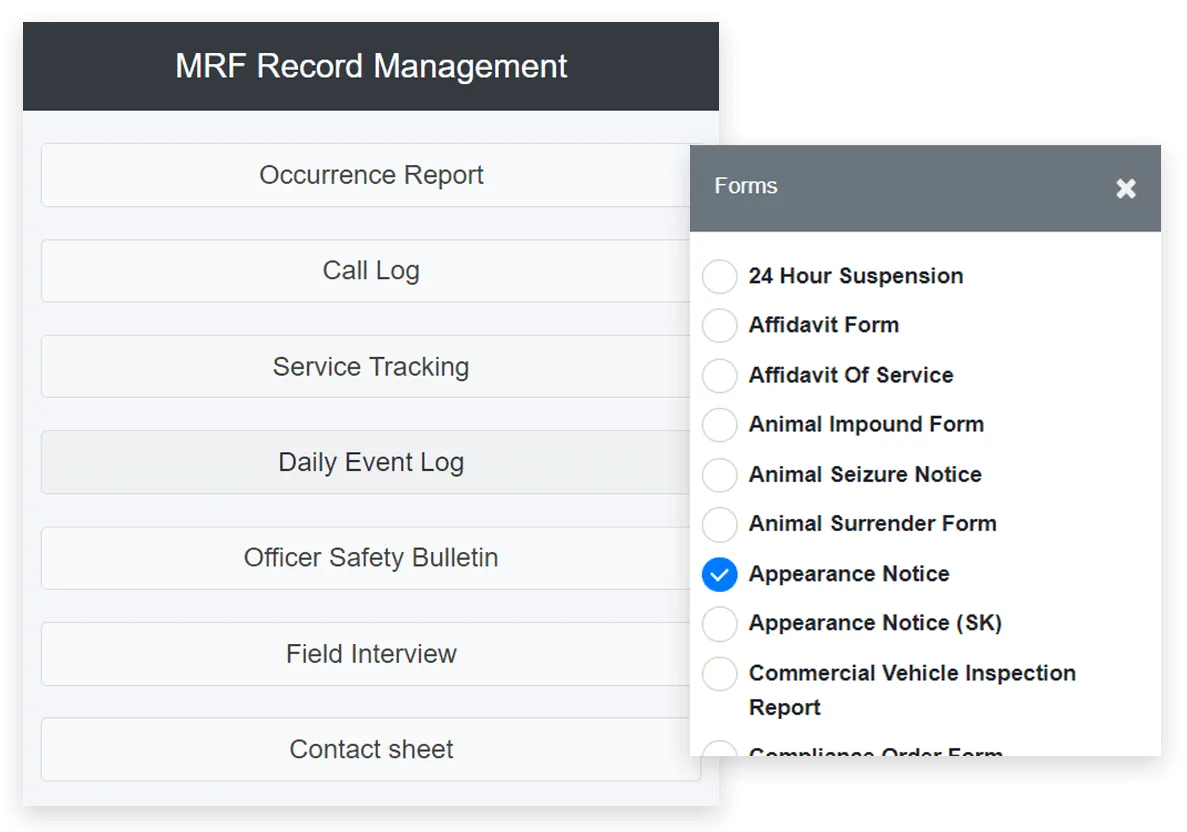Click the Animal Seizure Notice label text
The image size is (1187, 832).
865,474
